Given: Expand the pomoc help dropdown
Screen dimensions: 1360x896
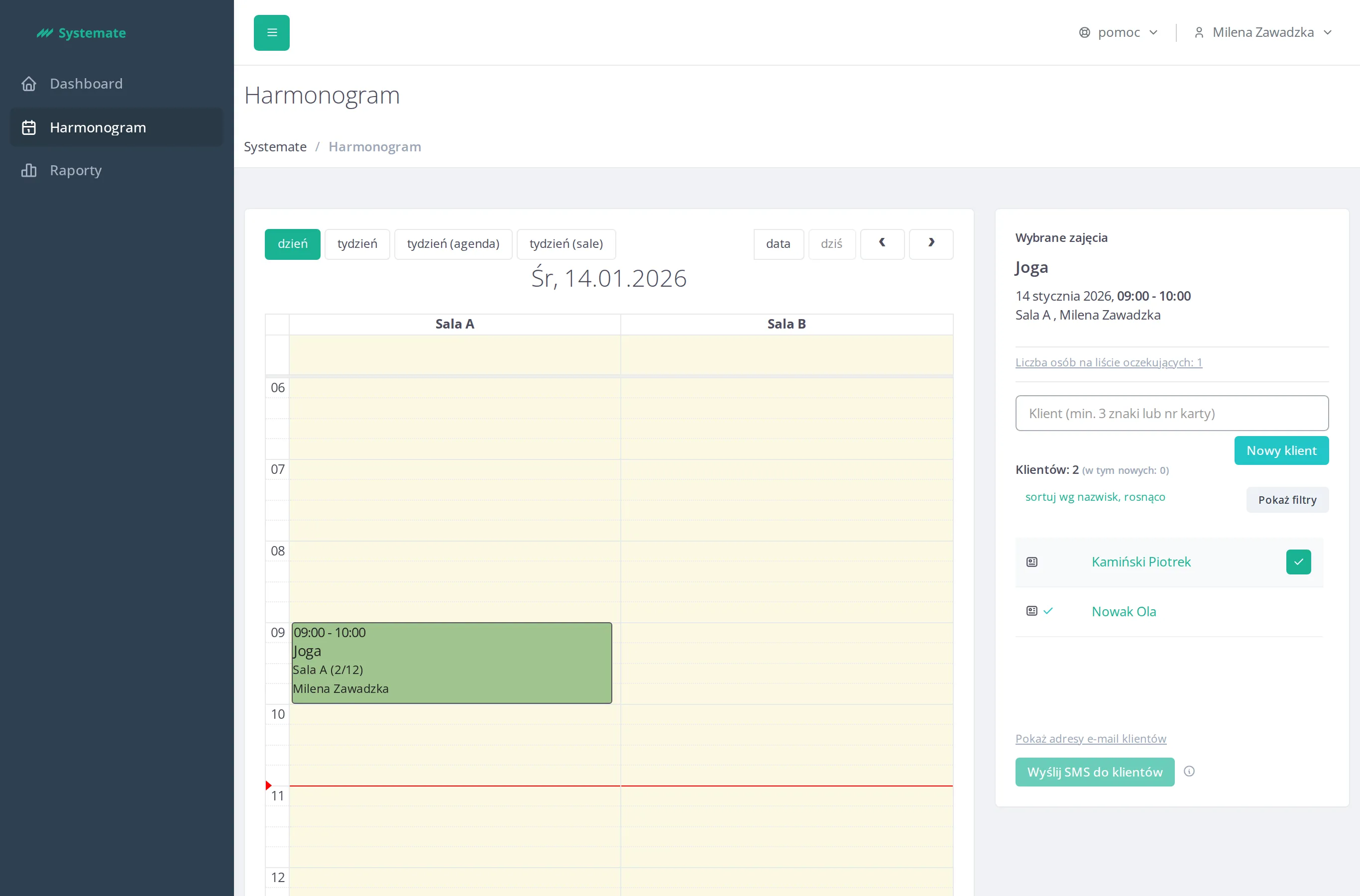Looking at the screenshot, I should [x=1118, y=32].
